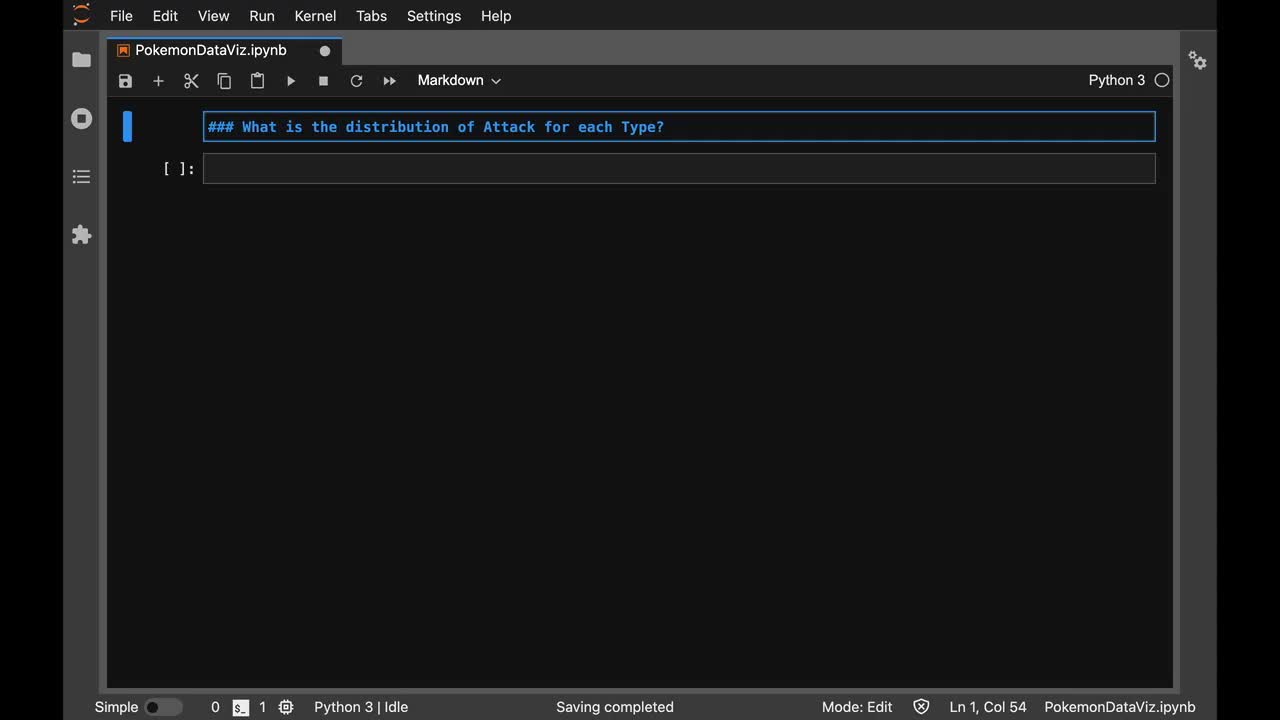The image size is (1280, 720).
Task: Cut the selected cell with the scissors icon
Action: click(191, 81)
